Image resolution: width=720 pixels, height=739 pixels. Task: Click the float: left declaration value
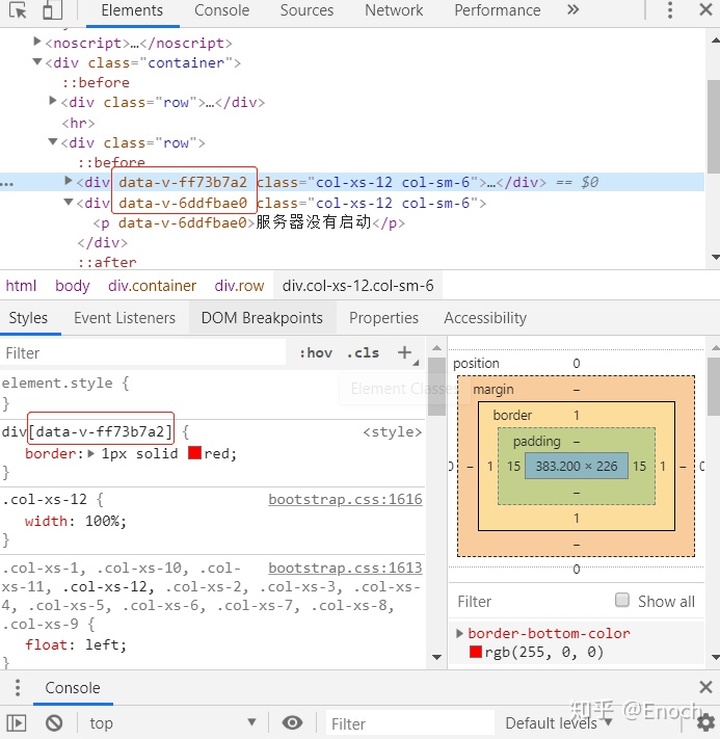pyautogui.click(x=104, y=645)
